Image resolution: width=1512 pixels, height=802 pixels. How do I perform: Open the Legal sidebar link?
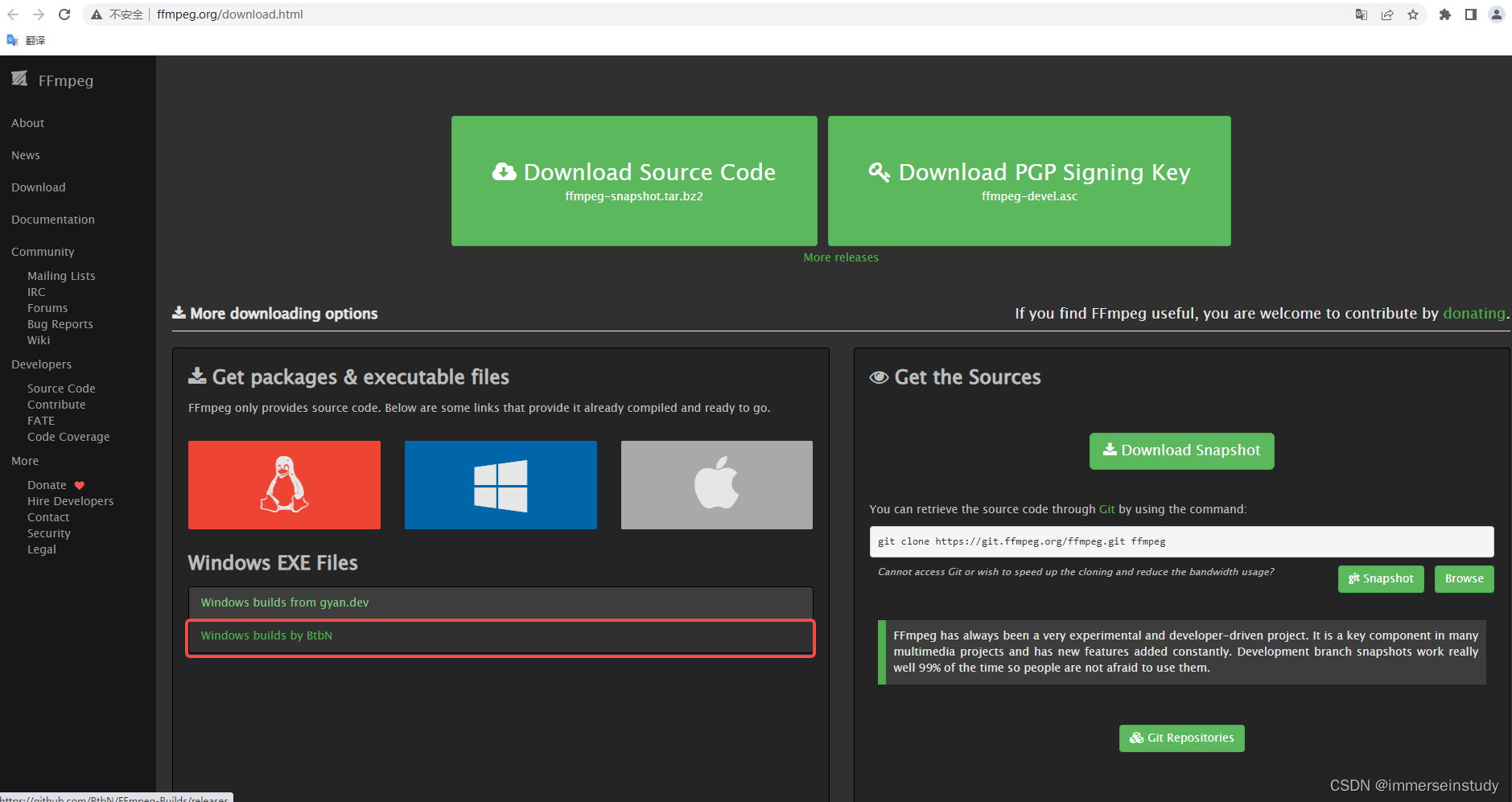(42, 549)
